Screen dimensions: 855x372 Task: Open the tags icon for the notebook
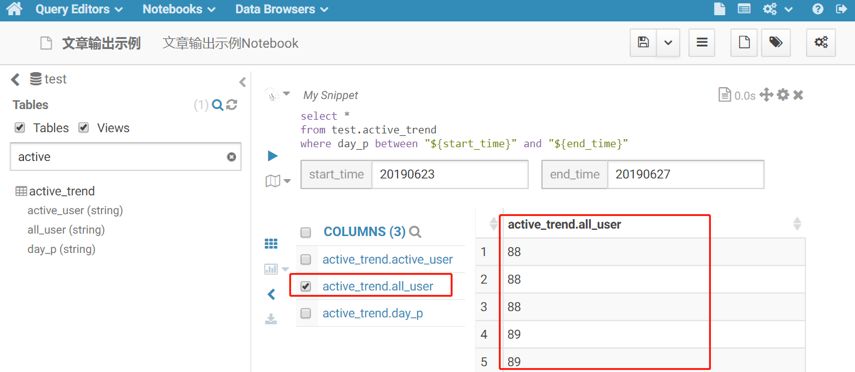776,43
